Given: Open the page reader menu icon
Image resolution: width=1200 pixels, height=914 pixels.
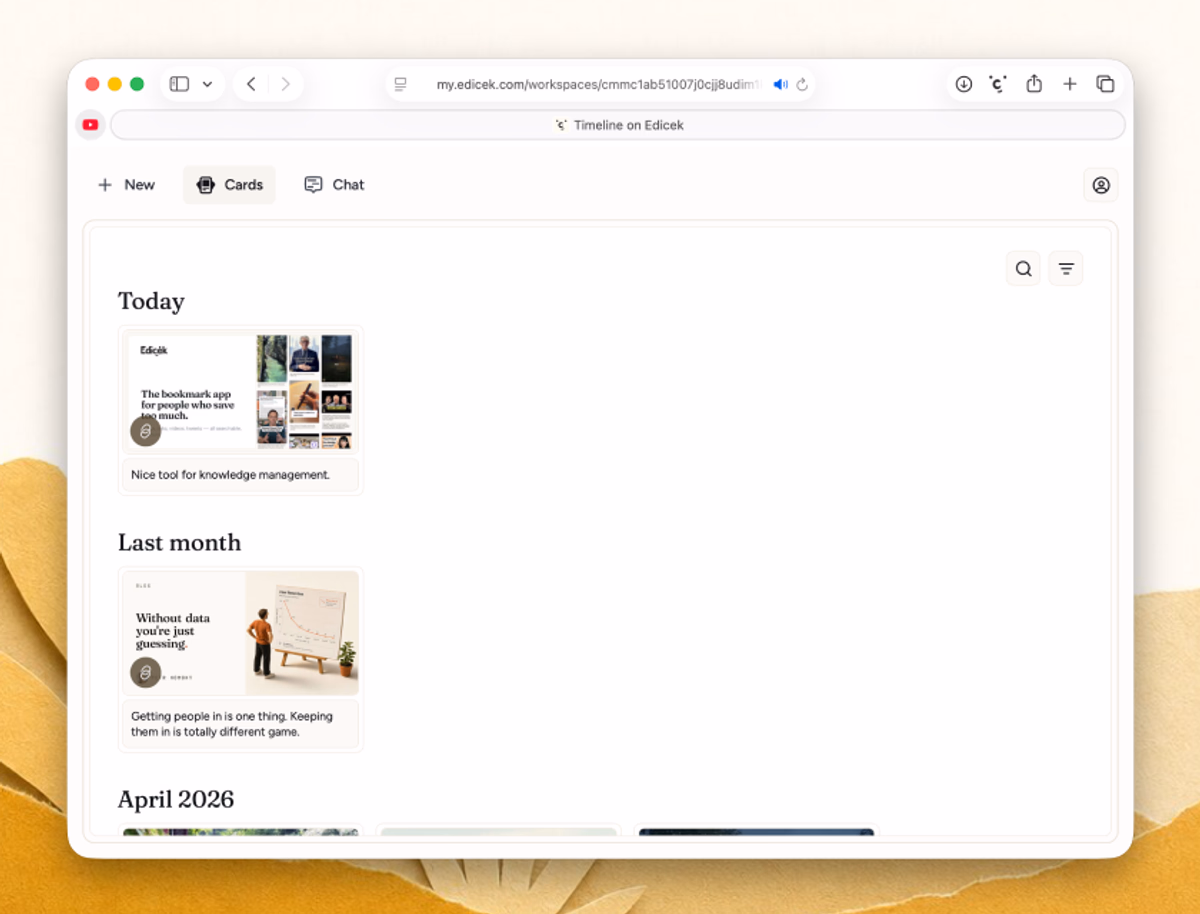Looking at the screenshot, I should click(x=401, y=84).
